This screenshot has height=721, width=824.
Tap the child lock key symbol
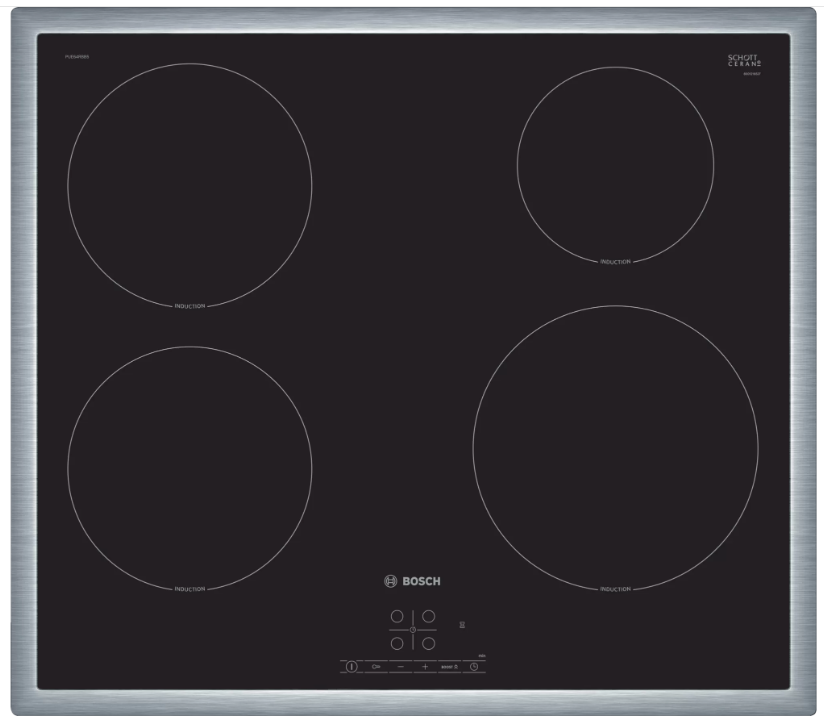377,666
